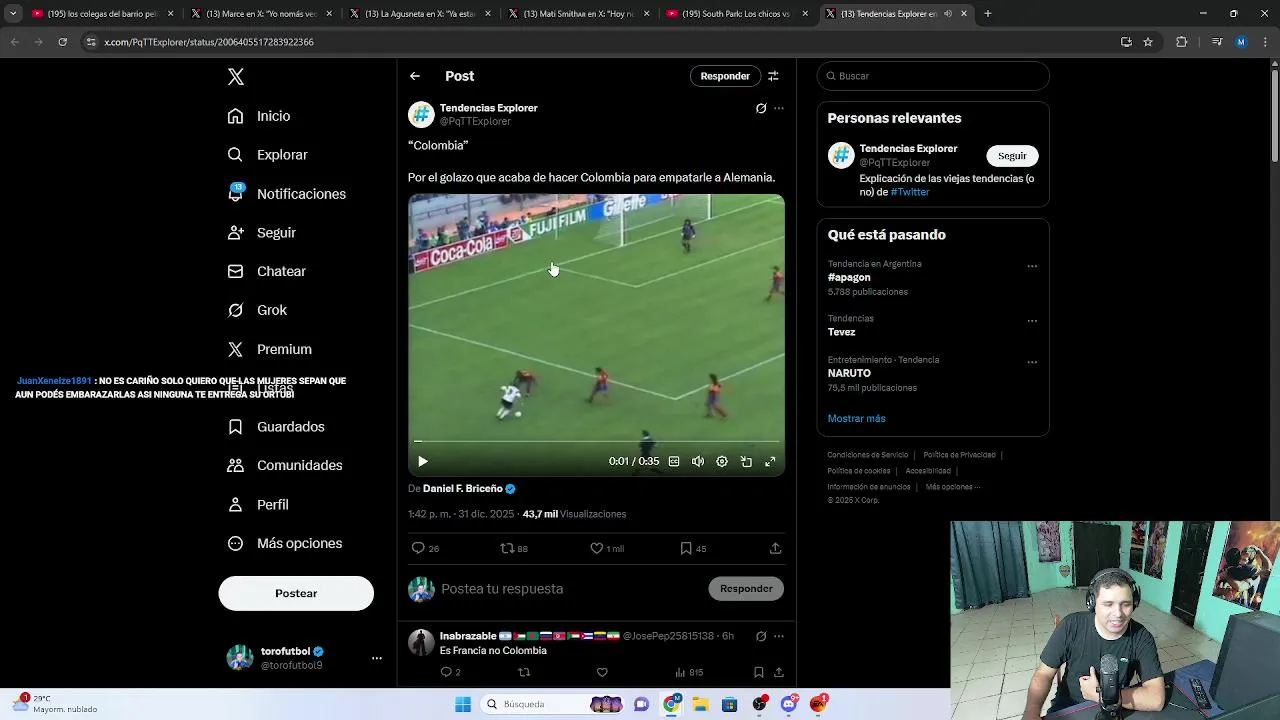Share the Inabrazable comment
Viewport: 1280px width, 720px height.
[778, 673]
